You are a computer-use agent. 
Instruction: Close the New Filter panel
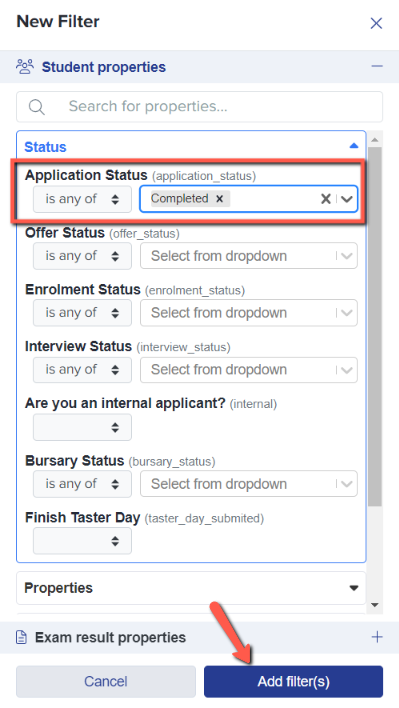(376, 23)
